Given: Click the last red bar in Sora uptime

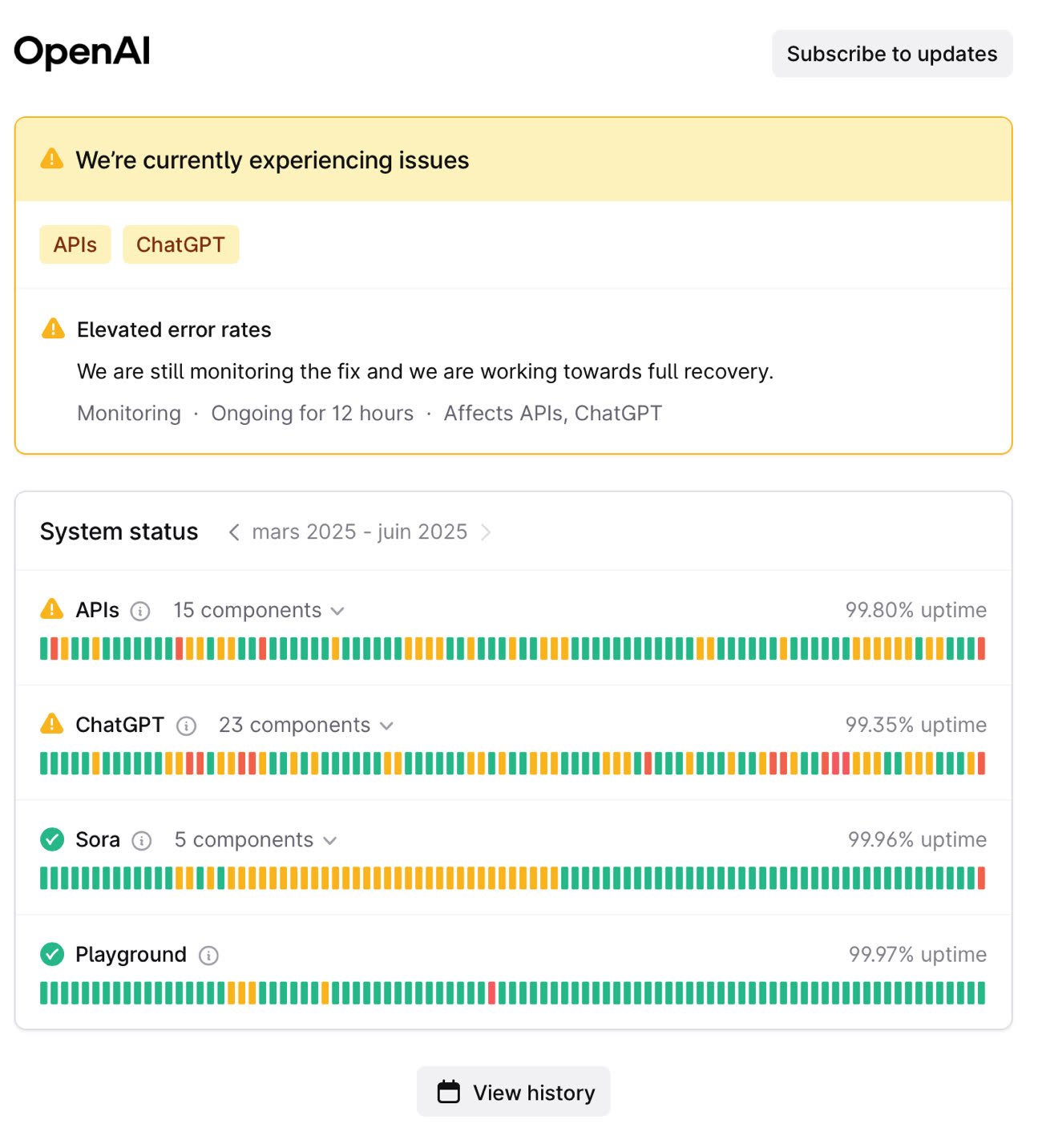Looking at the screenshot, I should pos(981,879).
